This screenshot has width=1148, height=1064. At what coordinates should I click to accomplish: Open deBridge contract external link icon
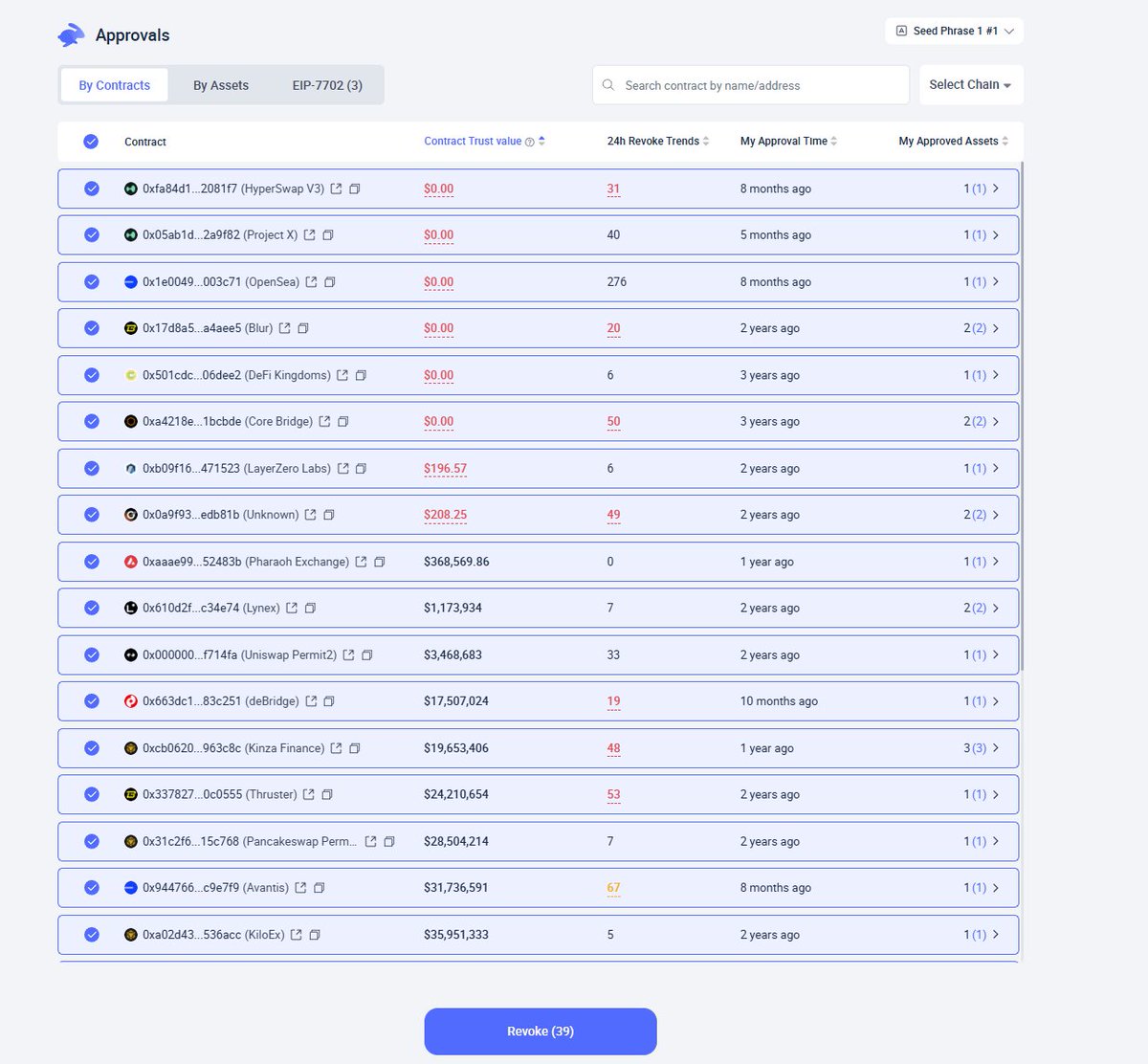tap(311, 701)
